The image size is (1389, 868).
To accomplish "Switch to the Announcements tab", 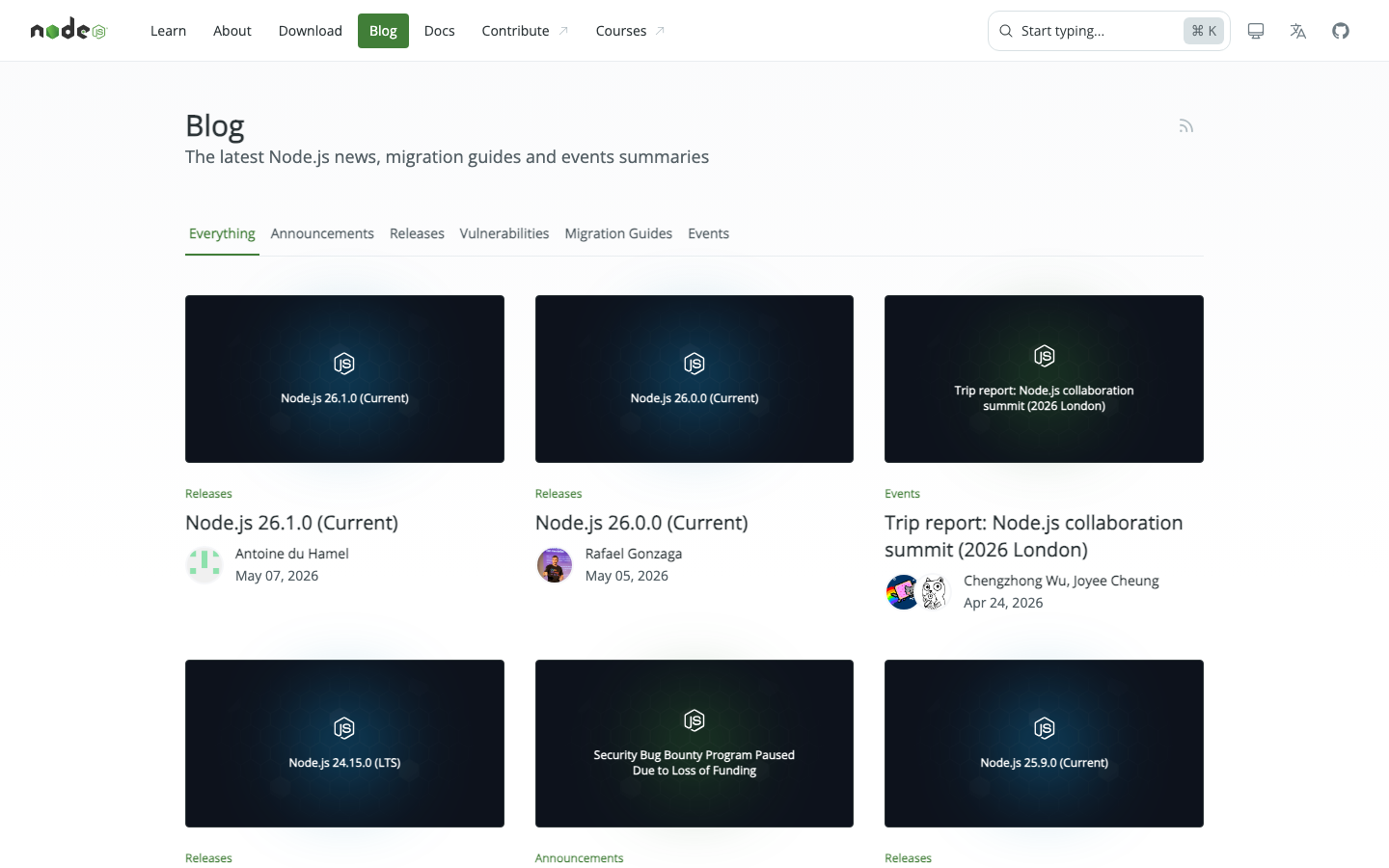I will click(322, 233).
